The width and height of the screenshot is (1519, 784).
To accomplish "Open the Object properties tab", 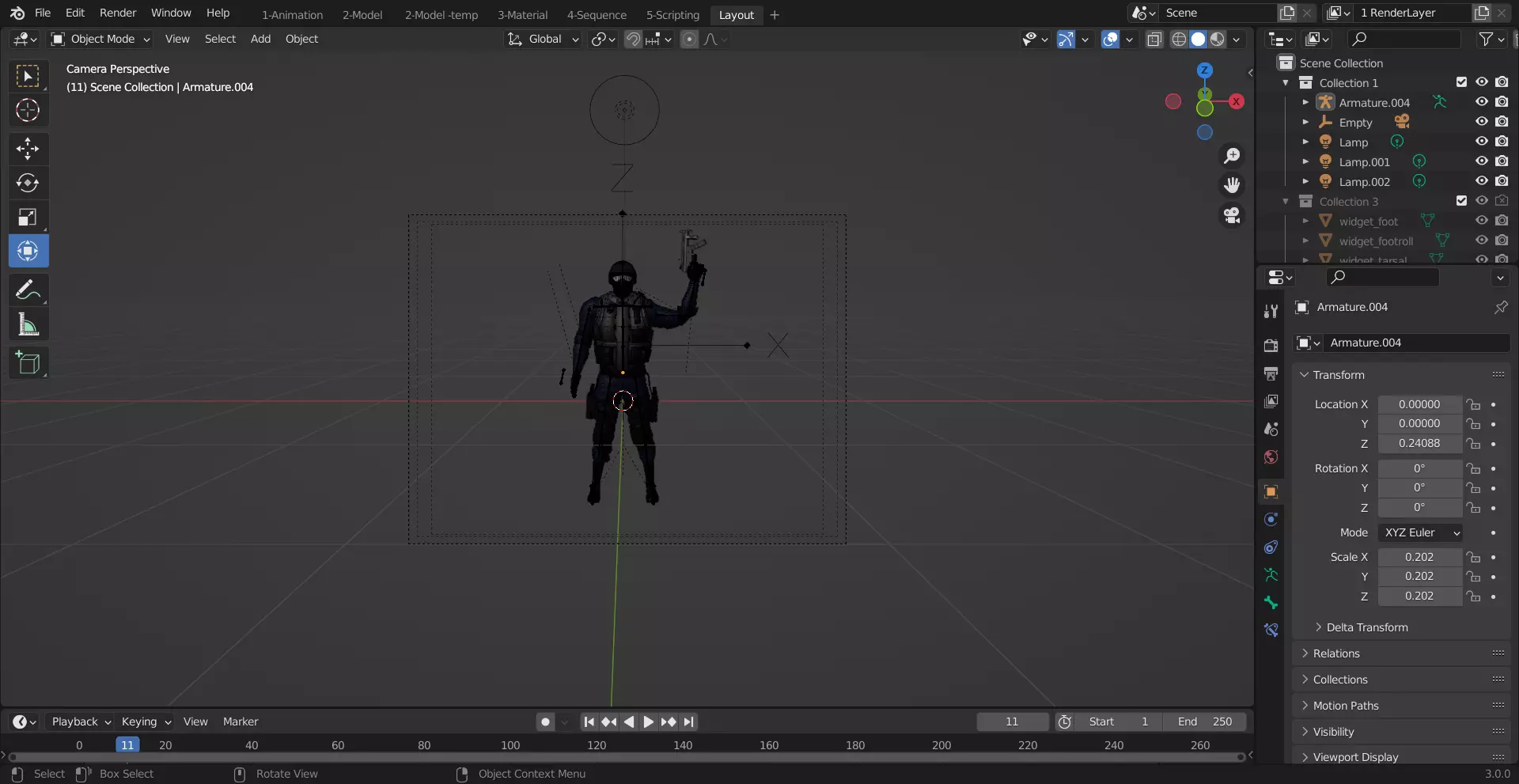I will (1271, 491).
